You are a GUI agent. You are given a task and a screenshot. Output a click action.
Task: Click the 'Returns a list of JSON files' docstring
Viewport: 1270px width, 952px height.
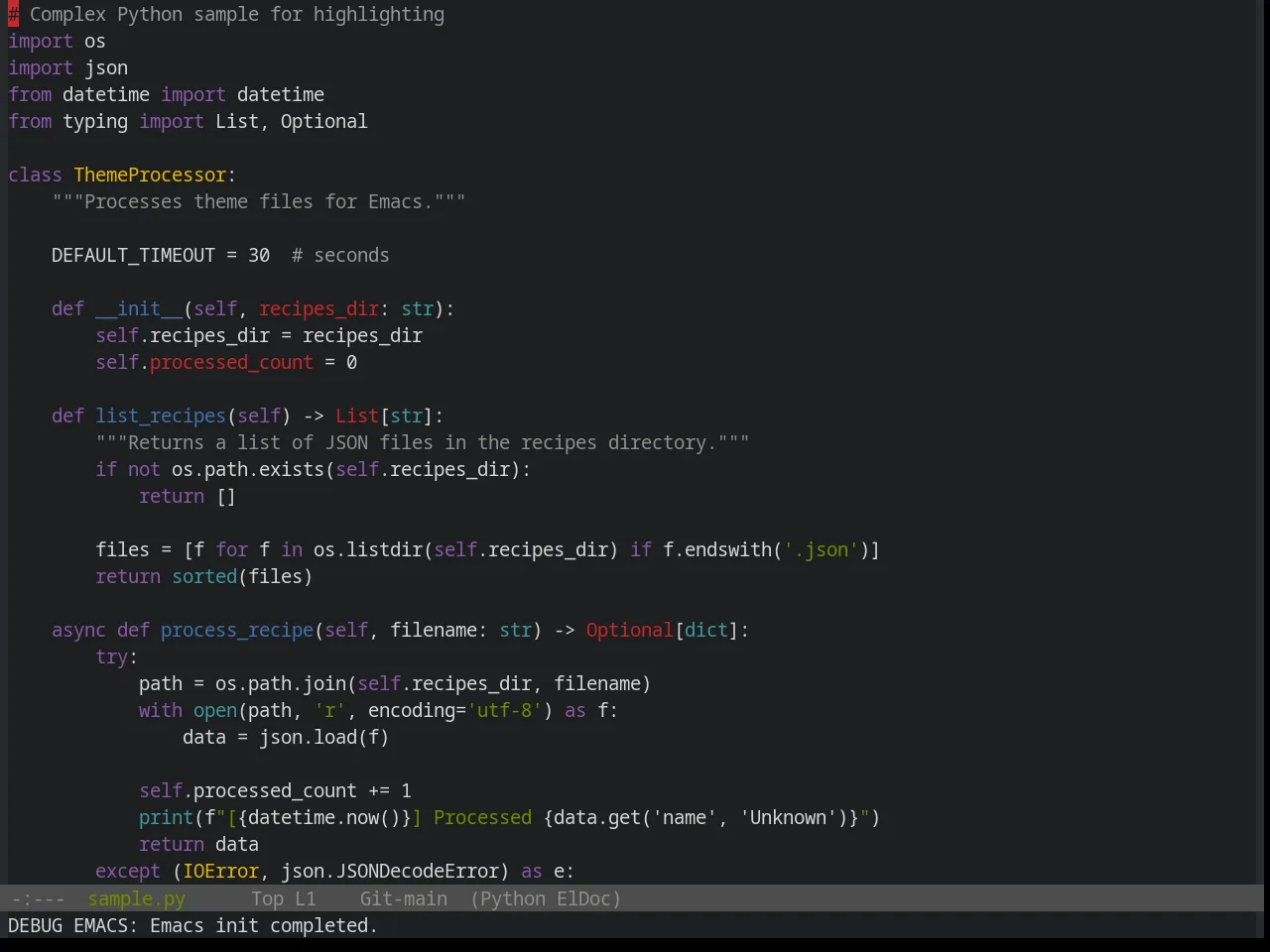423,442
